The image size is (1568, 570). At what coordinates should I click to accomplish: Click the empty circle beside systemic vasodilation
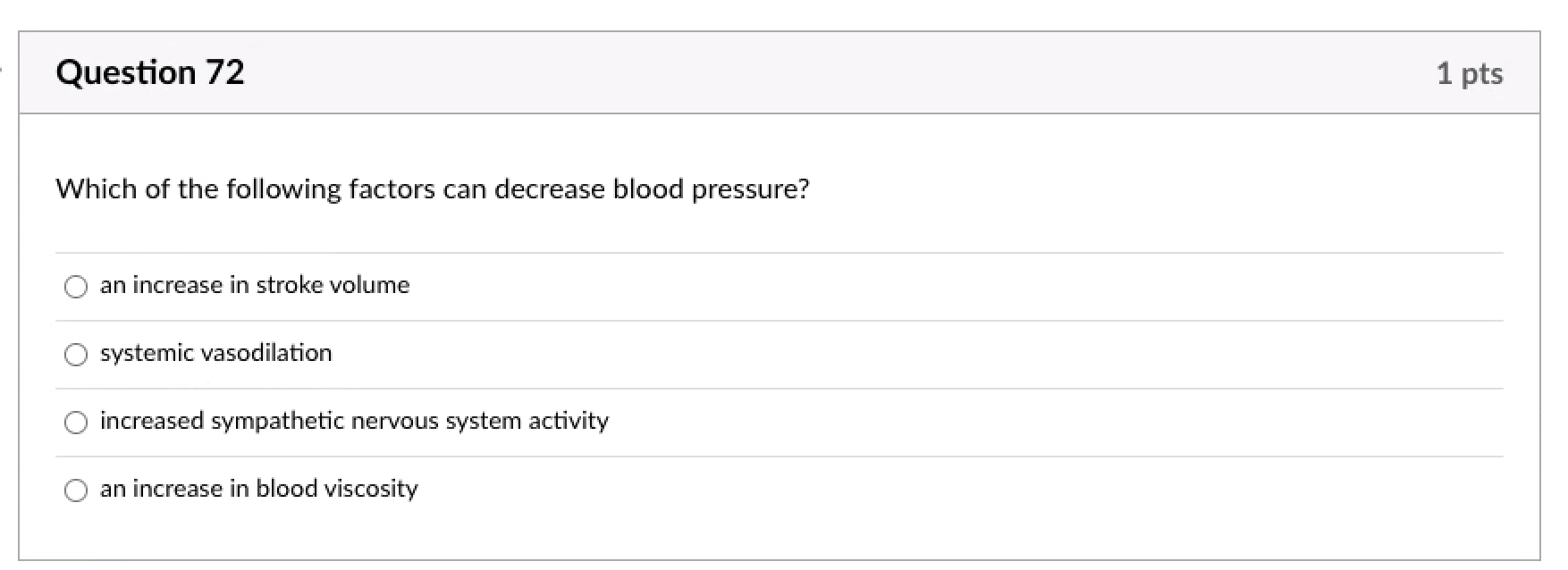click(x=76, y=354)
